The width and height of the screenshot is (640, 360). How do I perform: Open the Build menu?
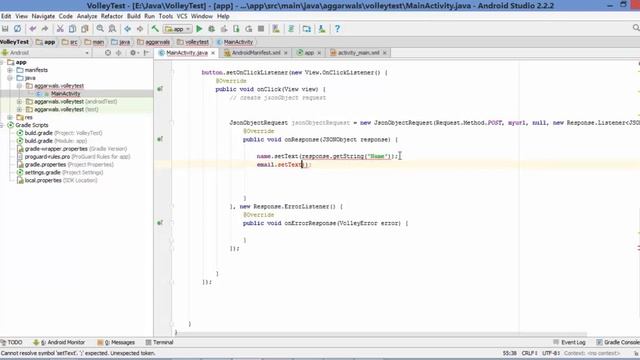133,16
